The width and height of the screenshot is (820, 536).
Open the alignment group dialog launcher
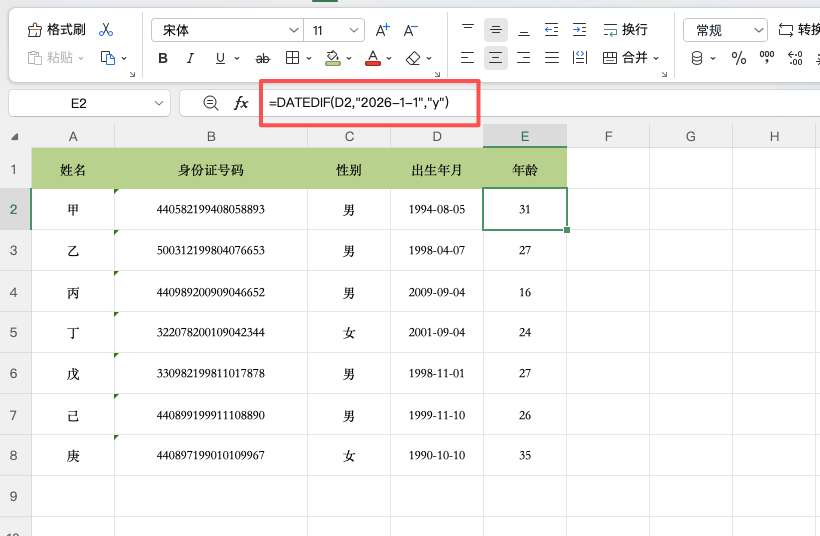click(x=664, y=74)
